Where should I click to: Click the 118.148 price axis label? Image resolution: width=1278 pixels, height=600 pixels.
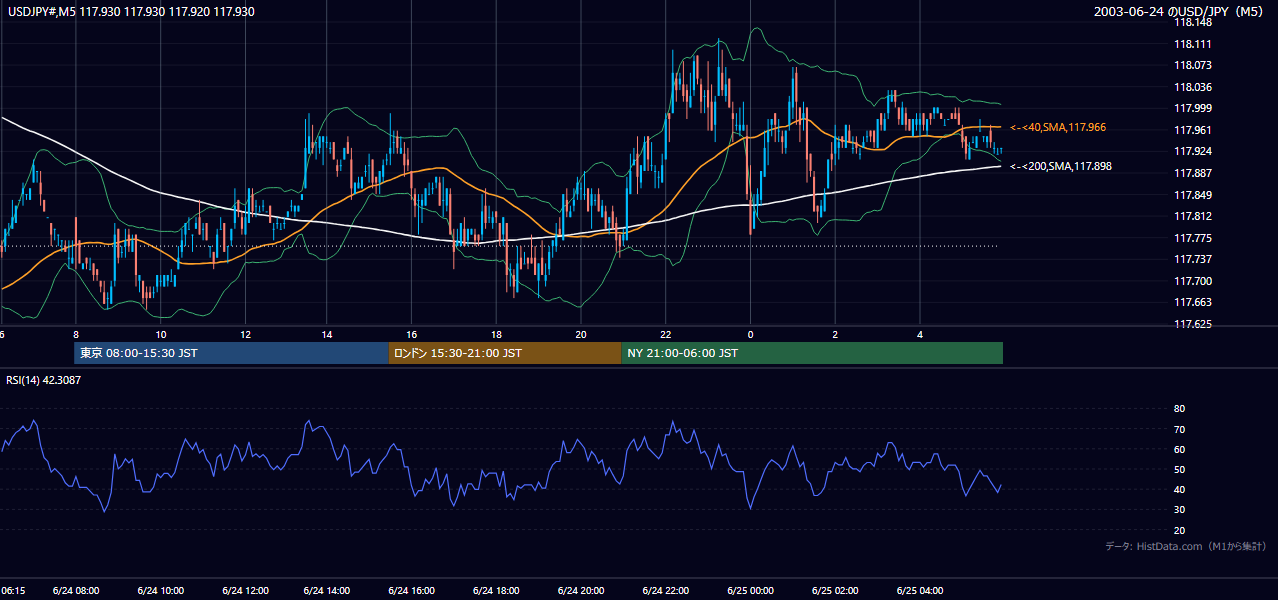tap(1193, 22)
